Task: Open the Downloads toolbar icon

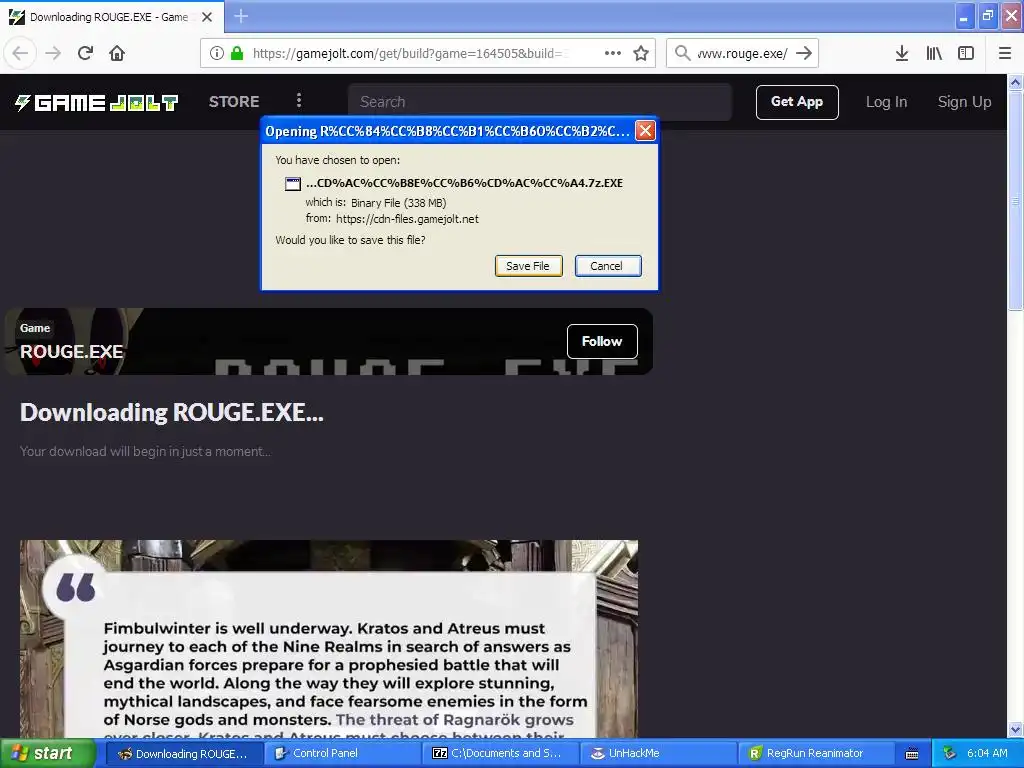Action: pos(902,53)
